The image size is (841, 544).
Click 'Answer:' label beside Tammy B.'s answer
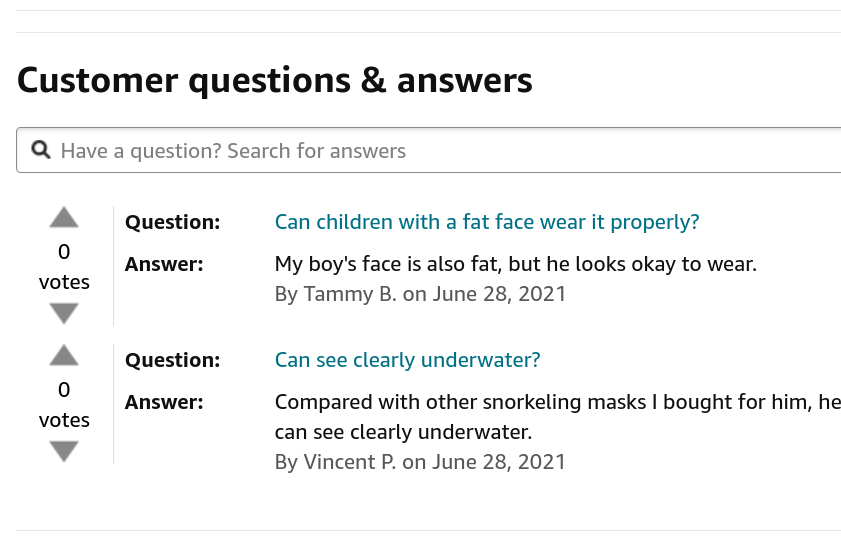164,265
